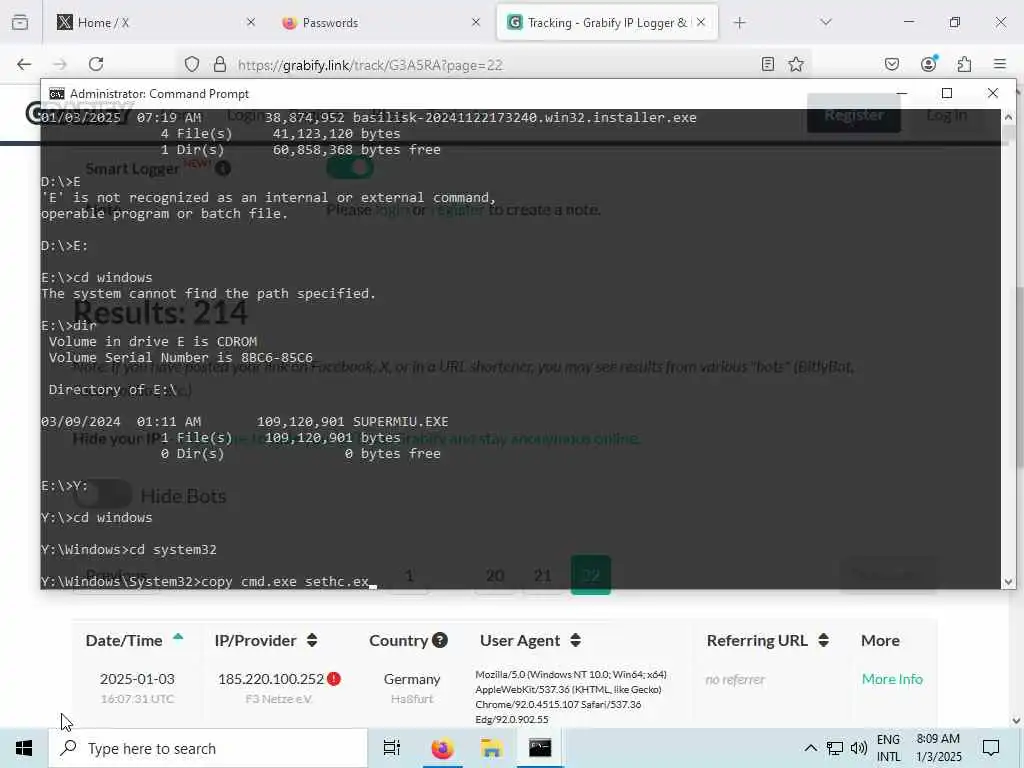
Task: Open a new browser tab
Action: [739, 23]
